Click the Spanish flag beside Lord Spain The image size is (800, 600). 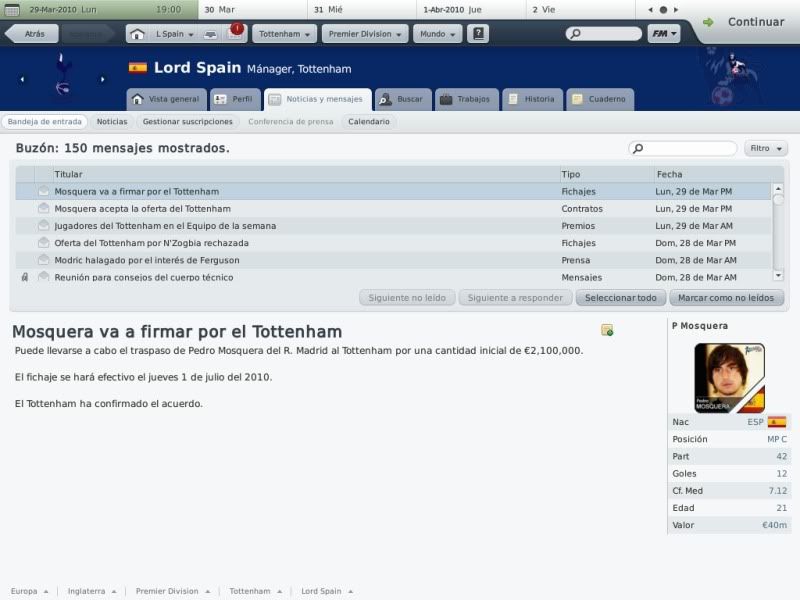(x=138, y=68)
